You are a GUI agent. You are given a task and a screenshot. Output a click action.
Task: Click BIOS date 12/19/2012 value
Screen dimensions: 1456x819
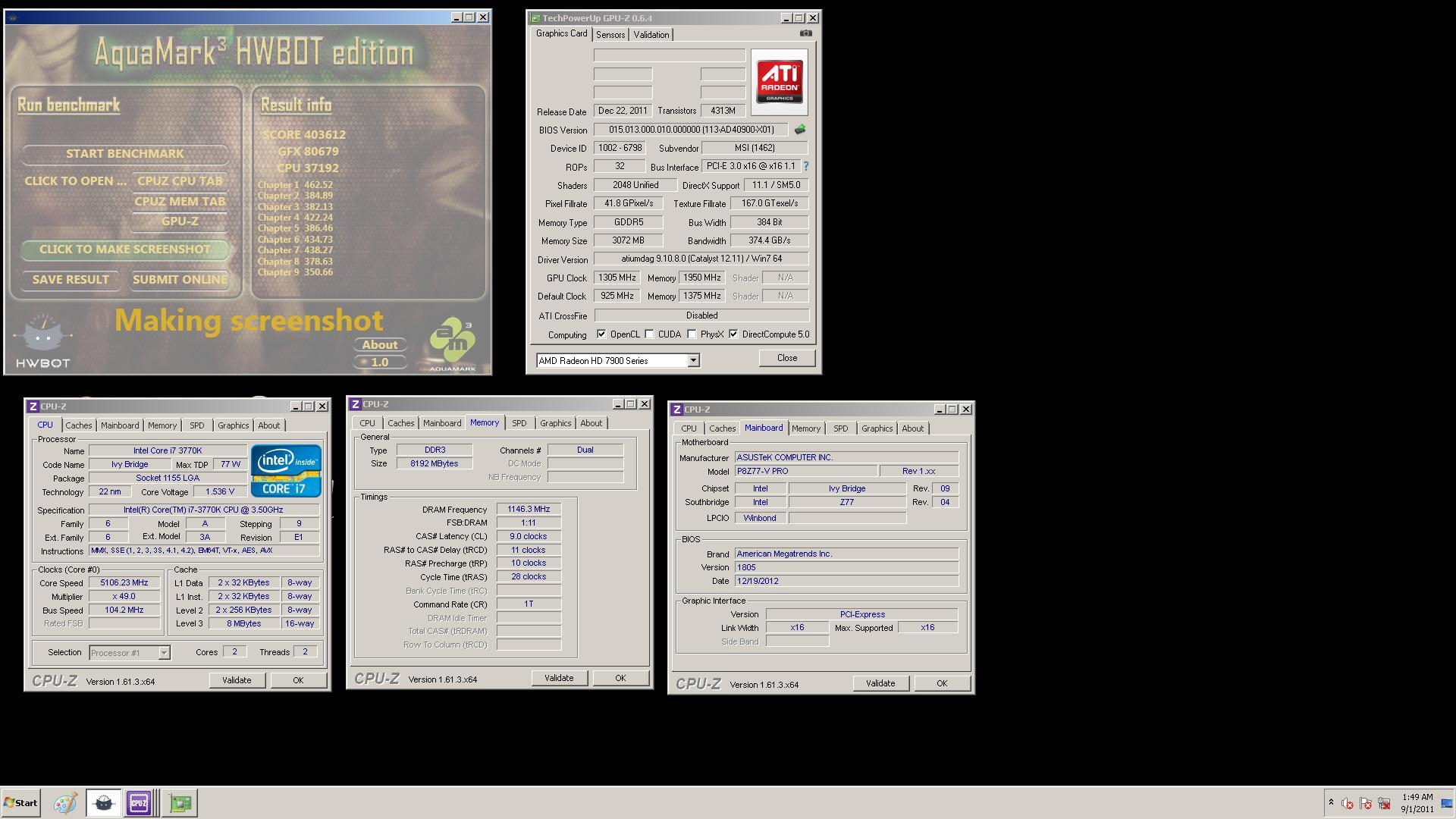point(846,581)
